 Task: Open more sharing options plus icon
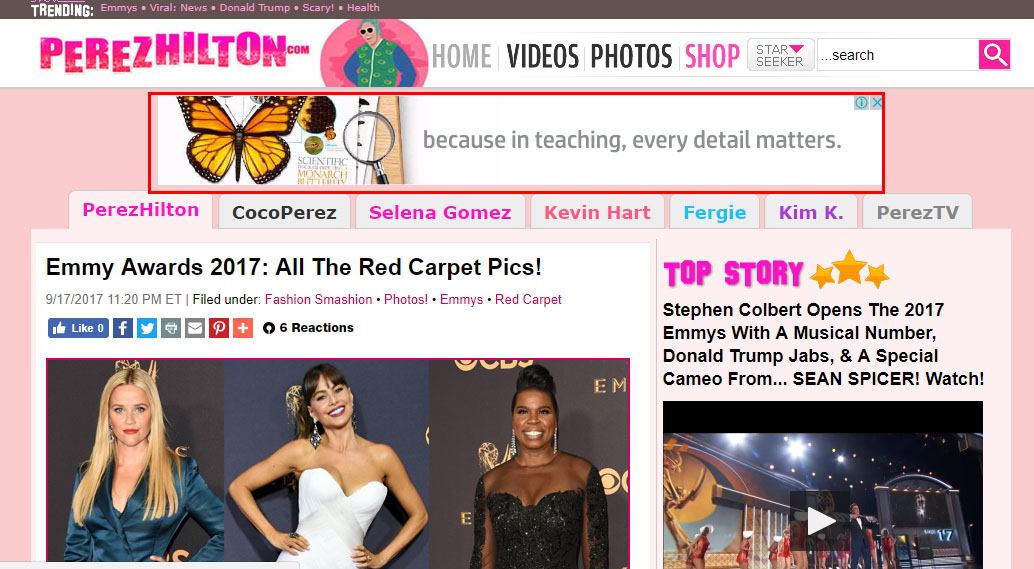tap(243, 328)
